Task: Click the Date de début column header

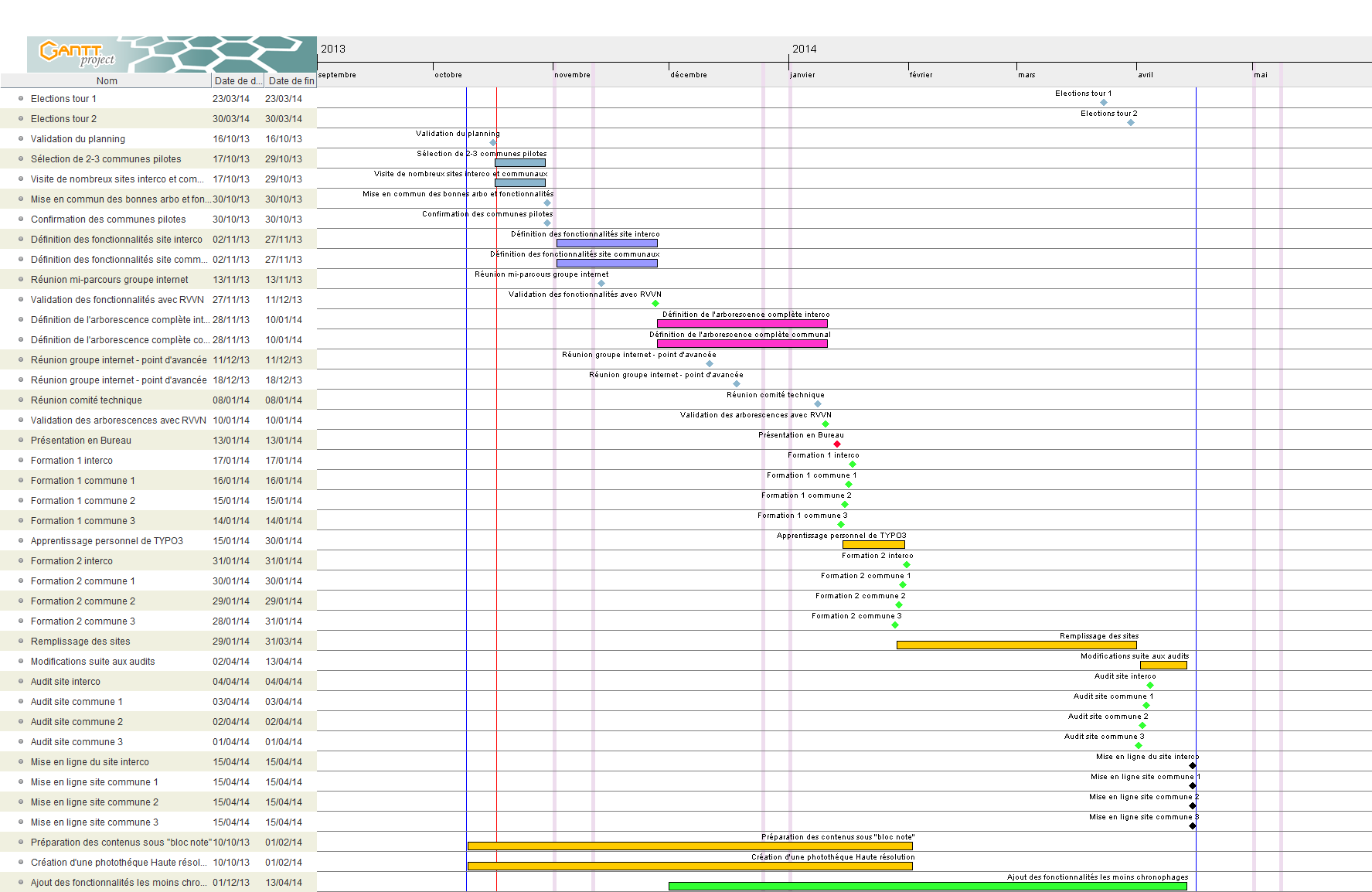Action: 237,81
